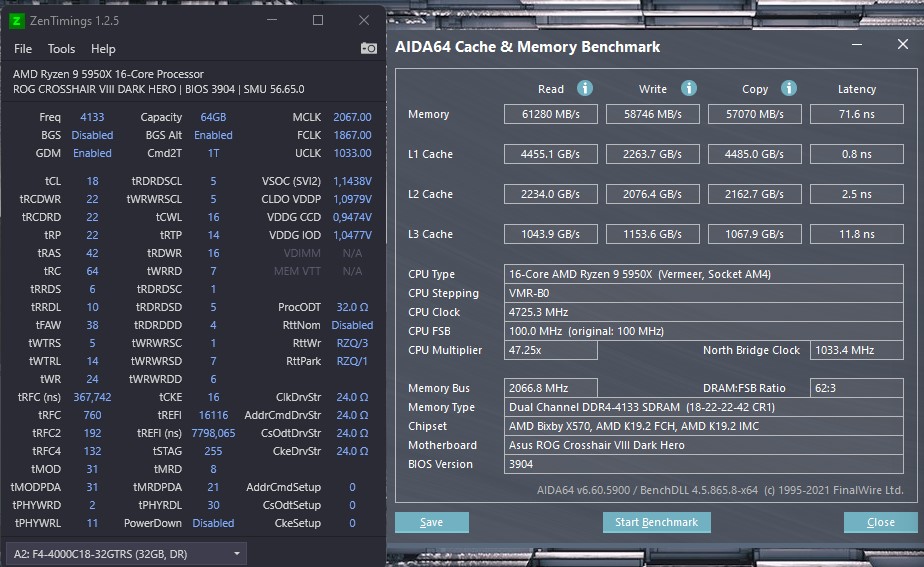Click the L2 Cache write value 2076.4 GB/s

(653, 194)
